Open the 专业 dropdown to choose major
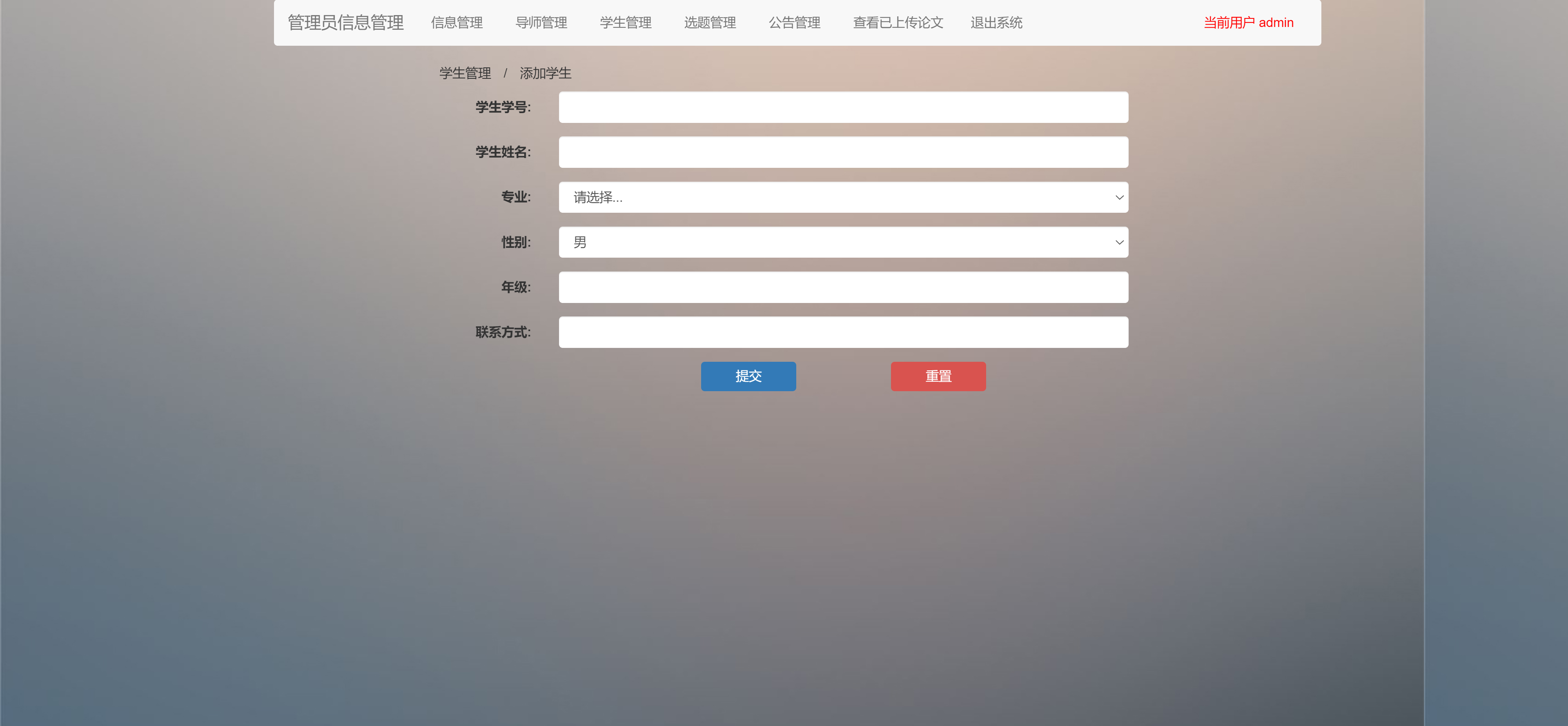1568x726 pixels. tap(843, 197)
